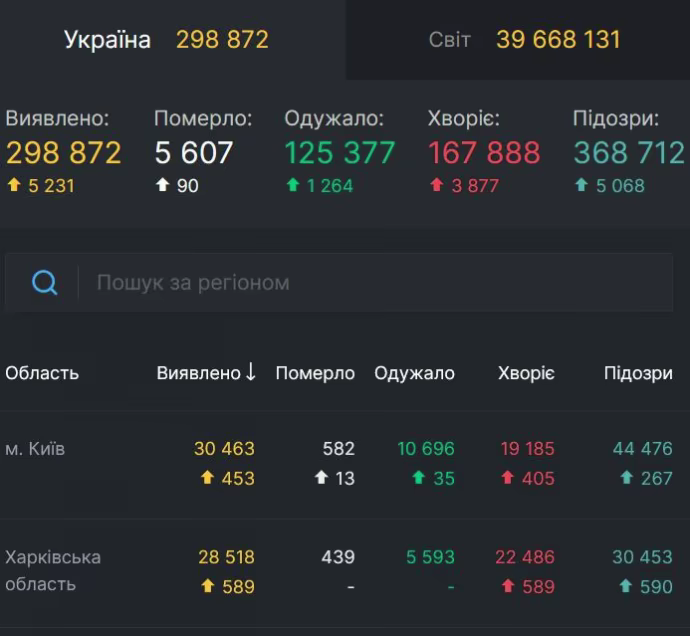Click the teal up arrow beside 5 068
The width and height of the screenshot is (690, 636).
[x=581, y=185]
